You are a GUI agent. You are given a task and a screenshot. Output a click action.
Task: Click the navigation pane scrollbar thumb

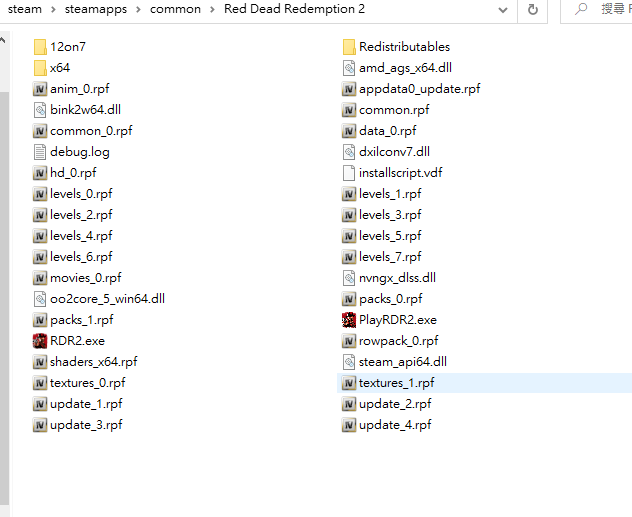click(x=4, y=298)
